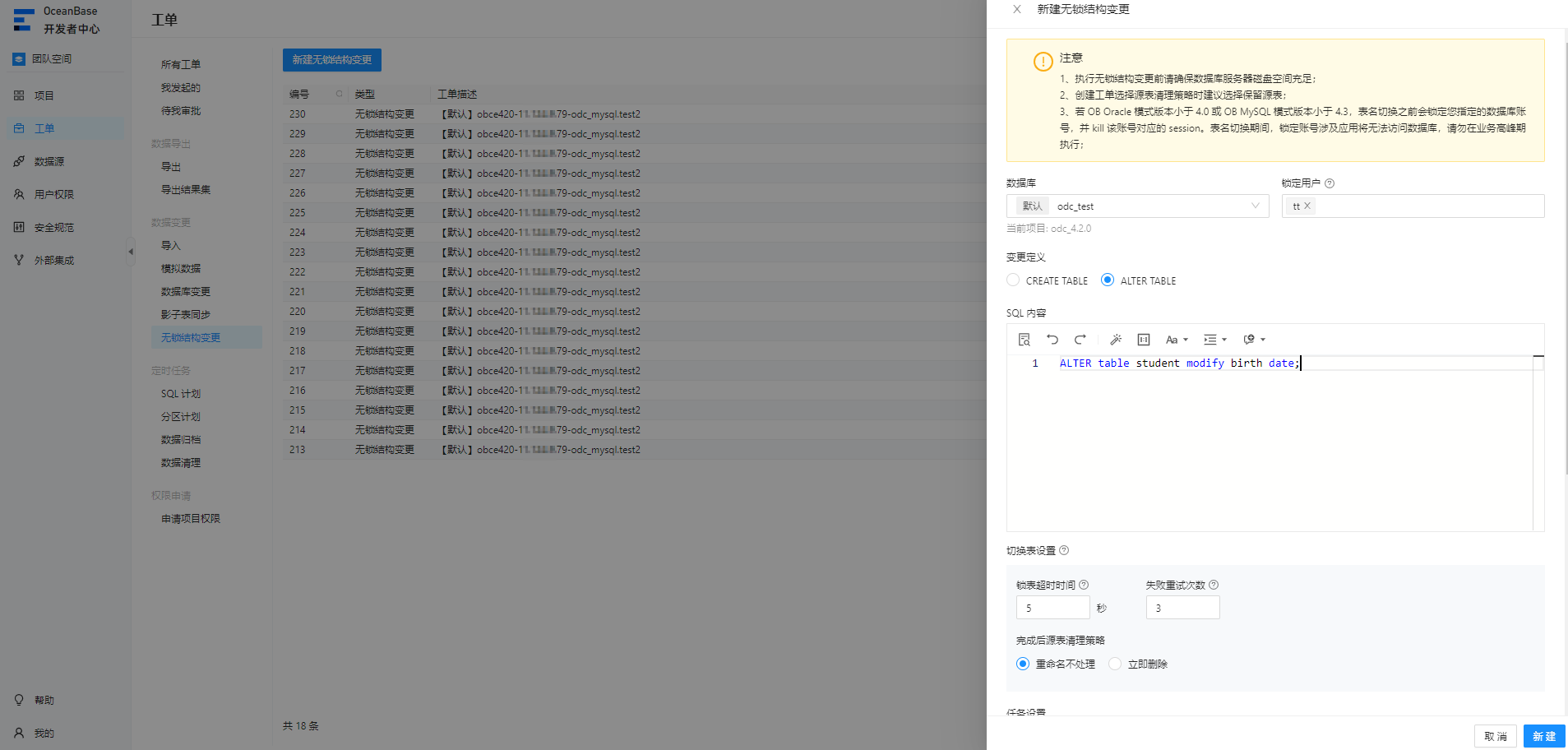Click the redo icon in SQL editor

(x=1080, y=340)
